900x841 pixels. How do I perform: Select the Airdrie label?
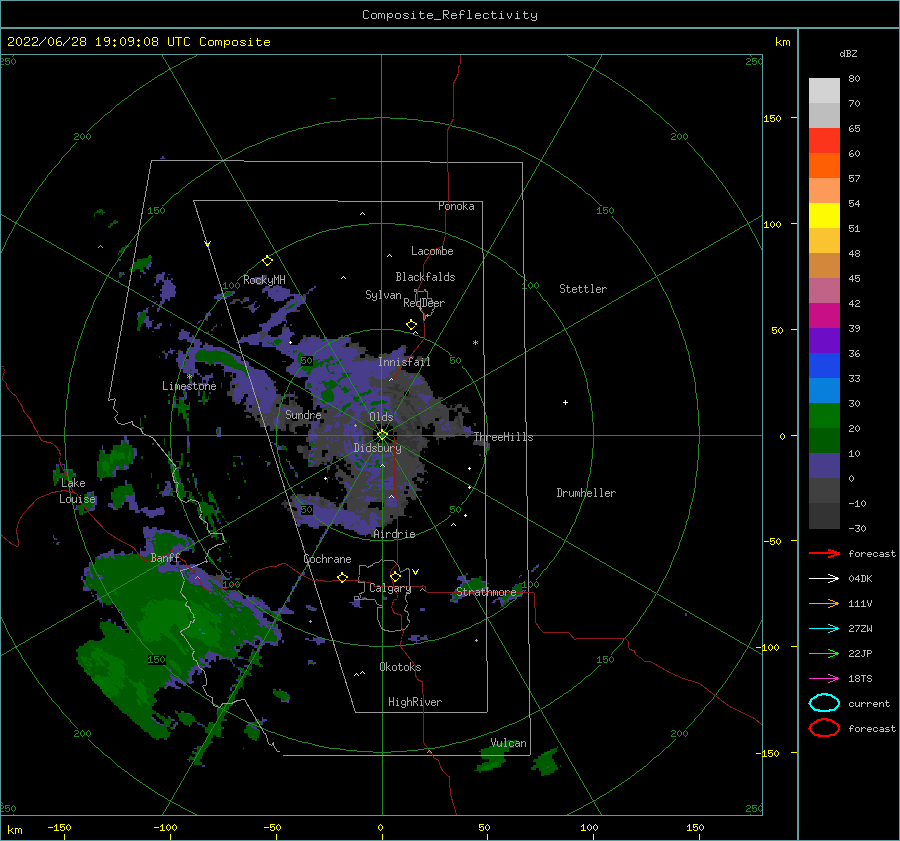394,534
